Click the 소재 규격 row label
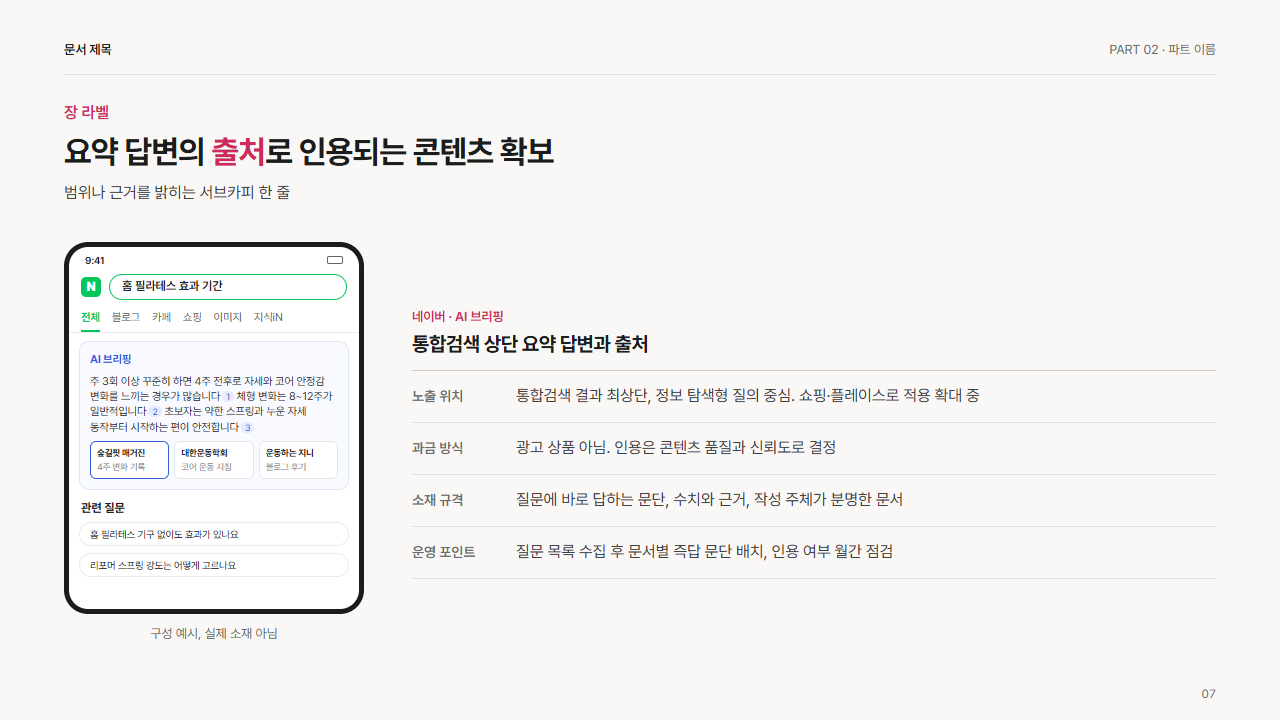 click(438, 500)
